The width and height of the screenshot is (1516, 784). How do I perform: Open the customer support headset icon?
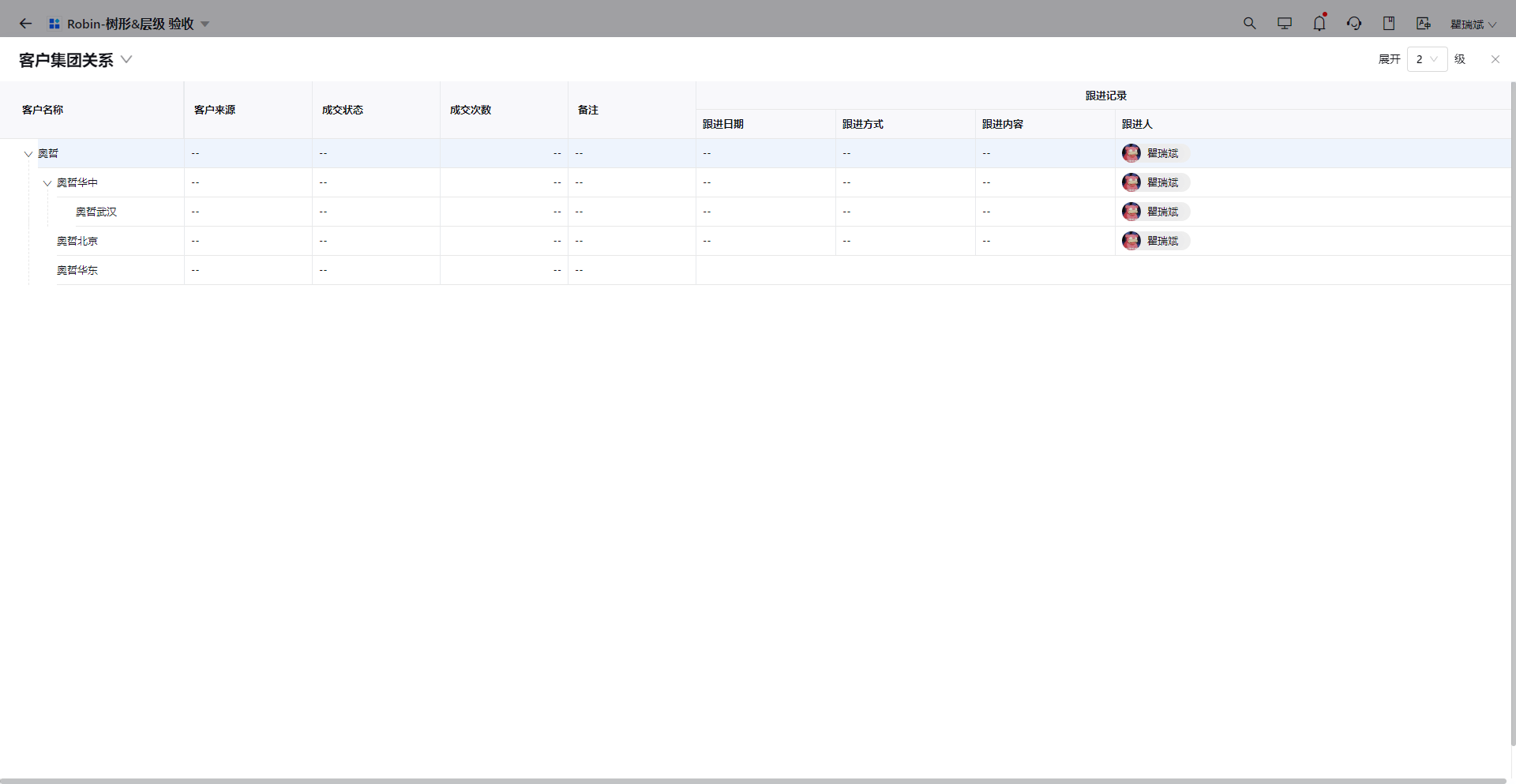pyautogui.click(x=1354, y=24)
